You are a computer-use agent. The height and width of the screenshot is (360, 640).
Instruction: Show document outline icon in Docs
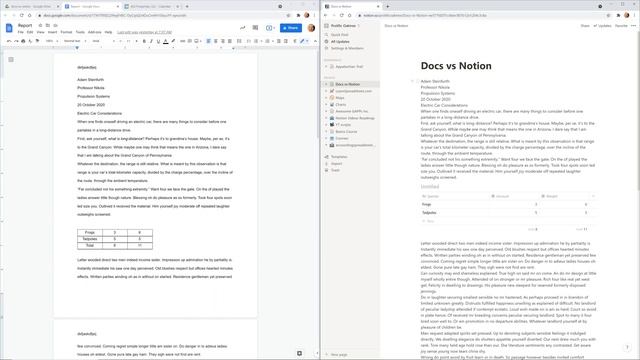click(x=11, y=60)
